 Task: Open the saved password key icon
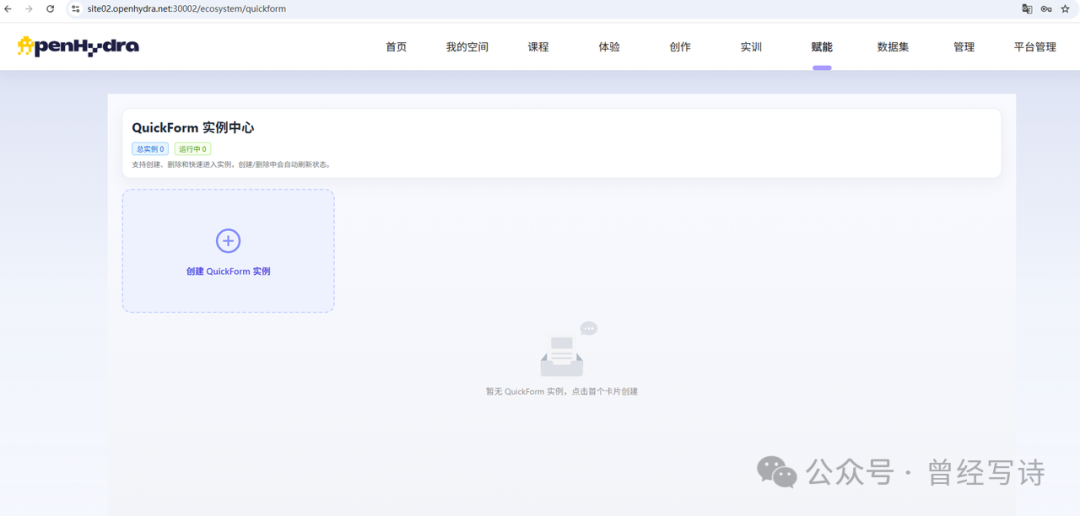[1046, 9]
